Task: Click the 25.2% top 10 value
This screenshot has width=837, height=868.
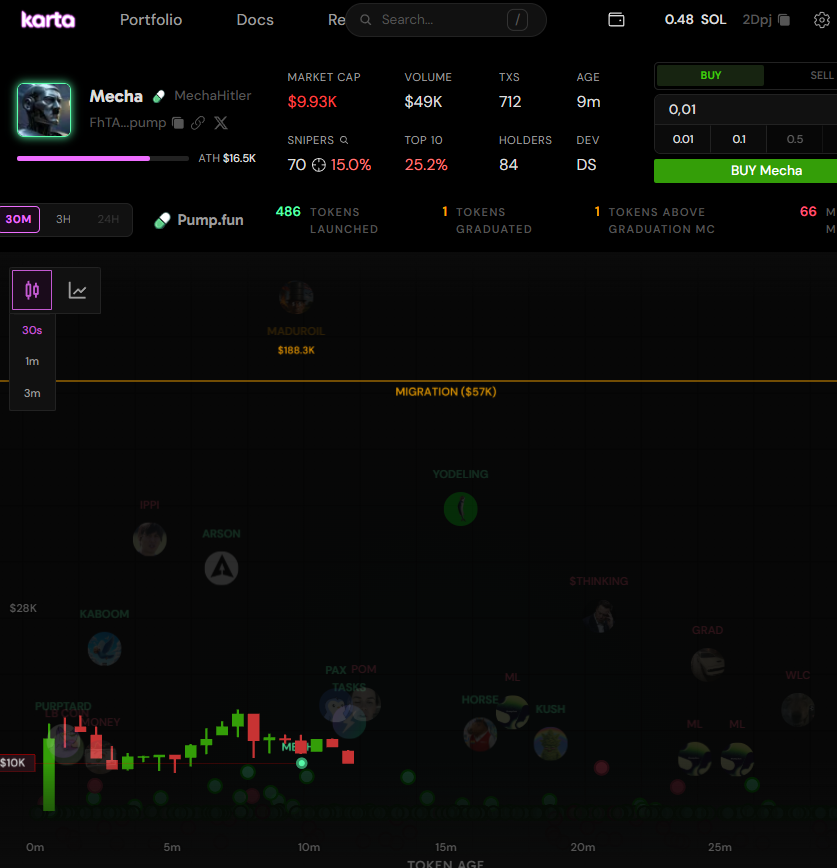Action: coord(426,165)
